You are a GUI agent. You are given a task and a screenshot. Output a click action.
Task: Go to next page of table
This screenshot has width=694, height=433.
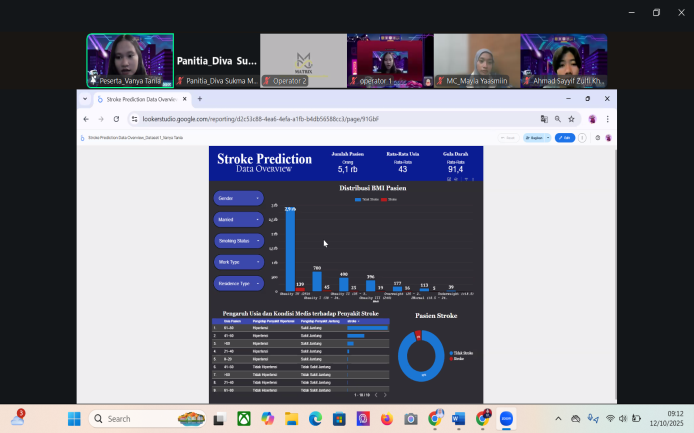[x=385, y=395]
